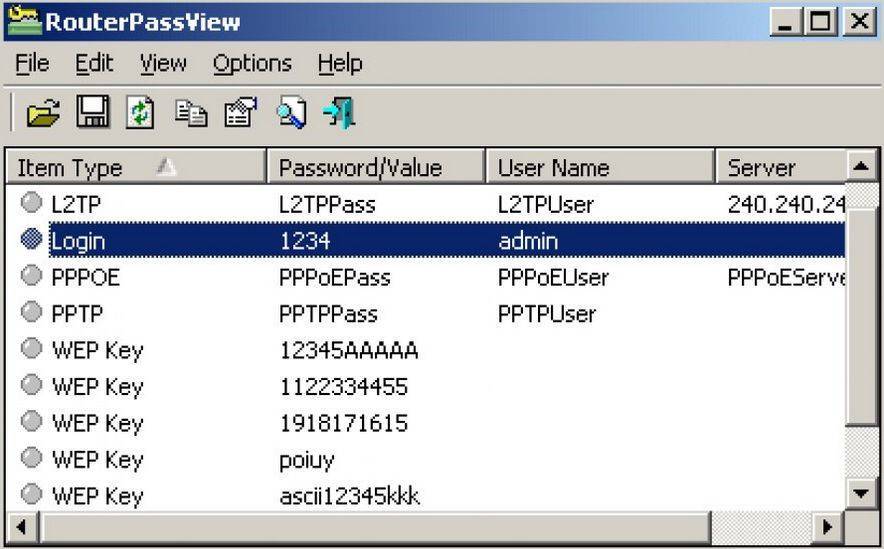Click the PPPoEPass password value
This screenshot has height=549, width=884.
coord(335,277)
